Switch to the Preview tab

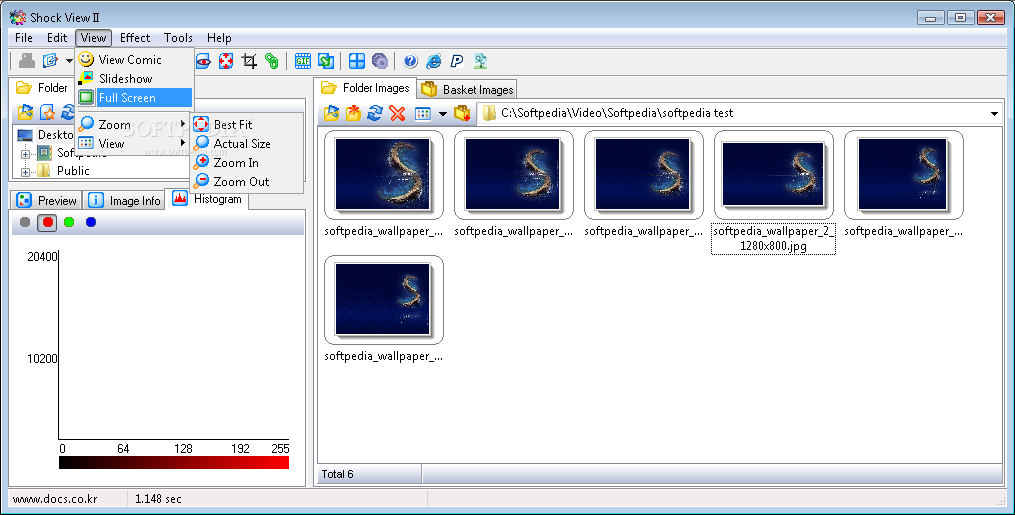tap(47, 201)
